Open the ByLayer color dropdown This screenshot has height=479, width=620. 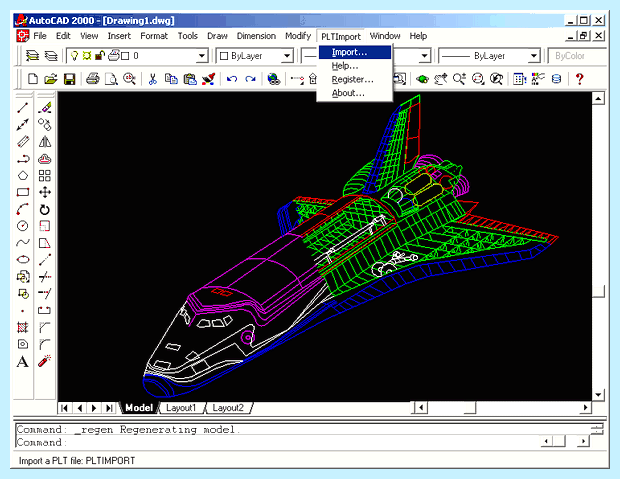point(255,56)
